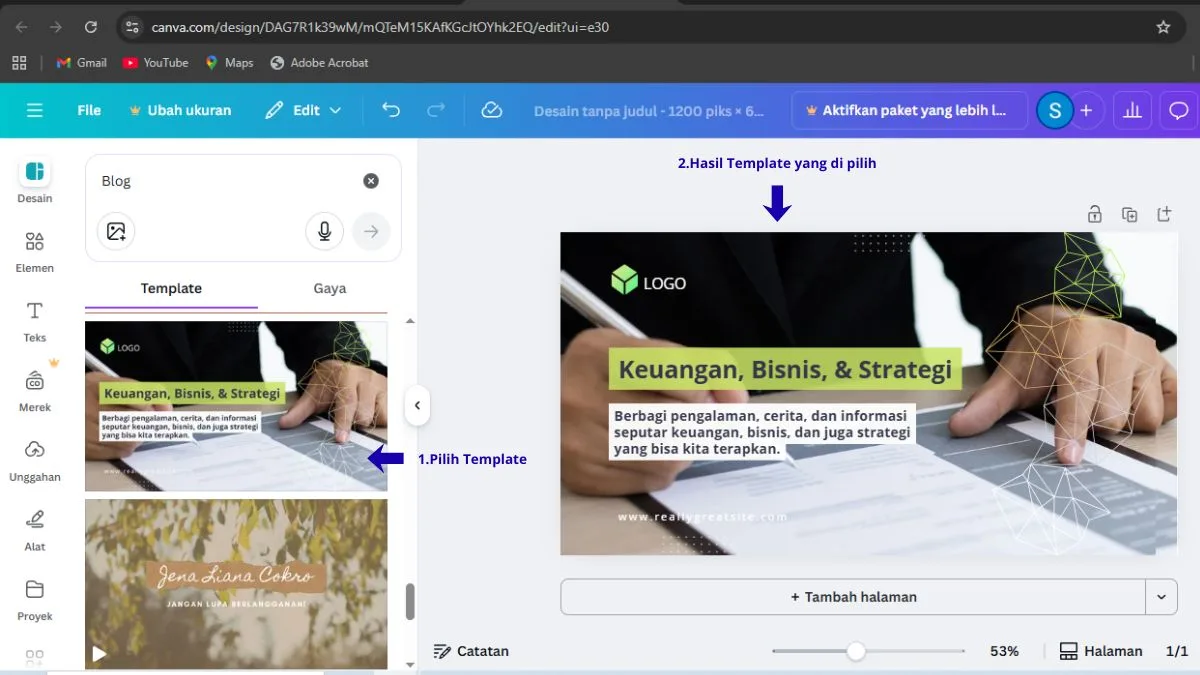Select the Teks tool in sidebar
Screen dimensions: 1200x675
coord(34,321)
